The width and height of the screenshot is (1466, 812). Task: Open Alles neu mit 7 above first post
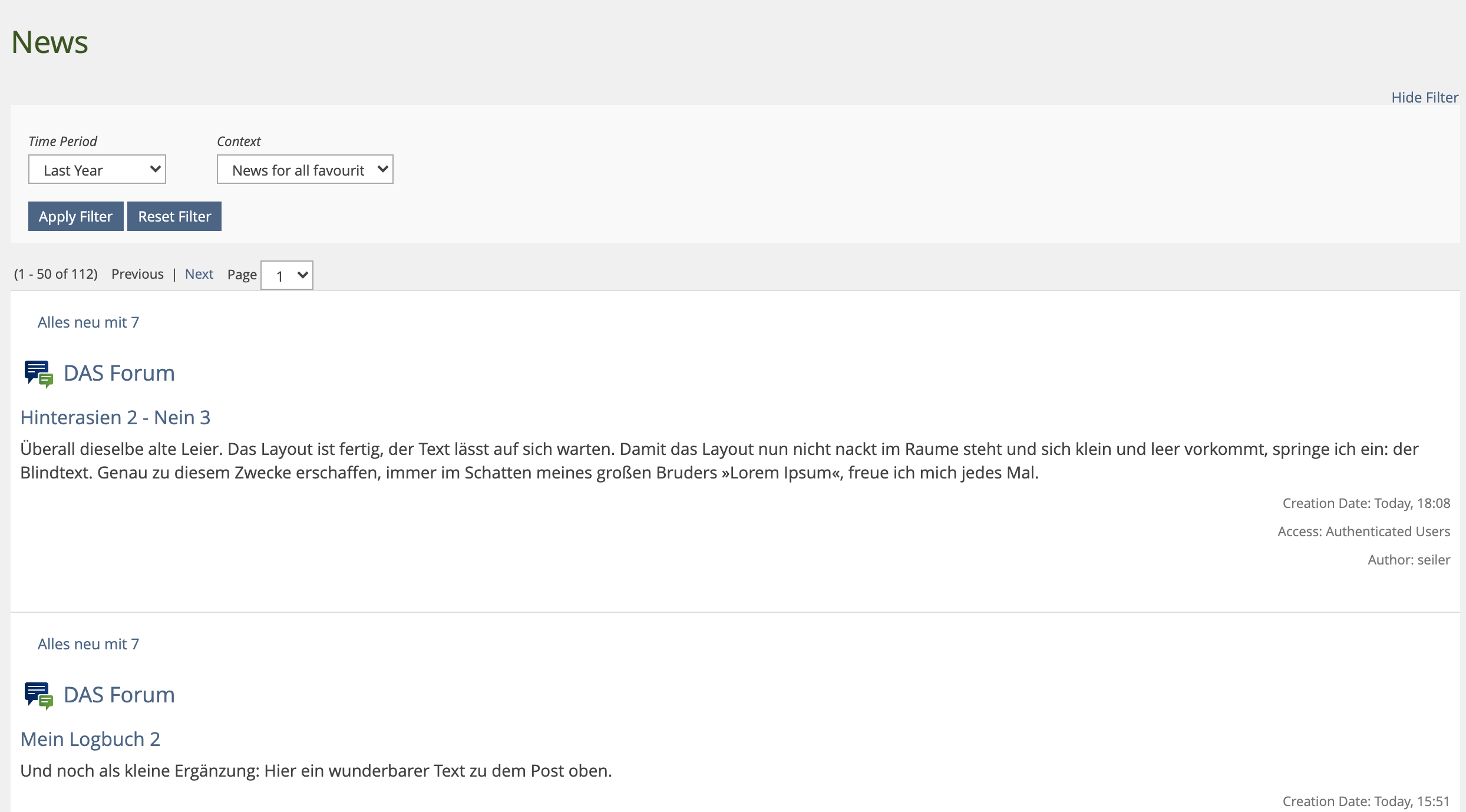click(88, 322)
